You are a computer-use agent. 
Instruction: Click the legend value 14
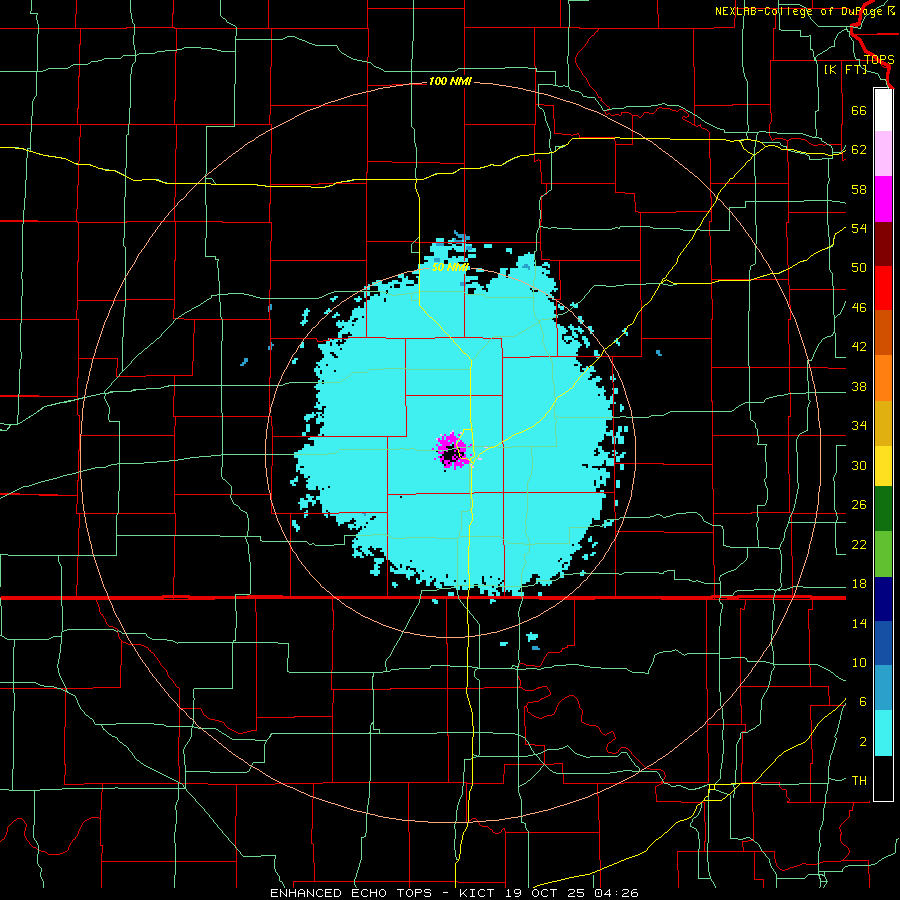coord(859,623)
